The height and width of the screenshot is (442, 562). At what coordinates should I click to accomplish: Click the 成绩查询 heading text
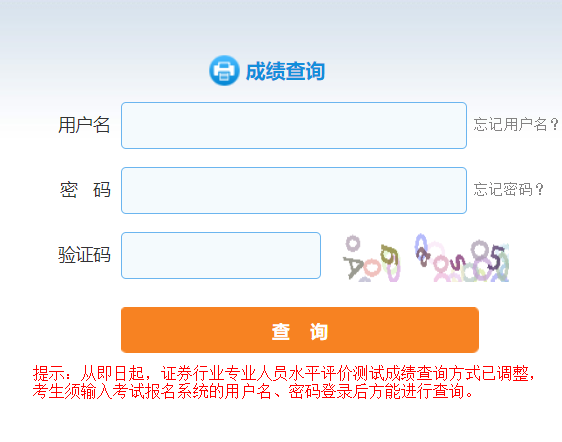click(285, 71)
